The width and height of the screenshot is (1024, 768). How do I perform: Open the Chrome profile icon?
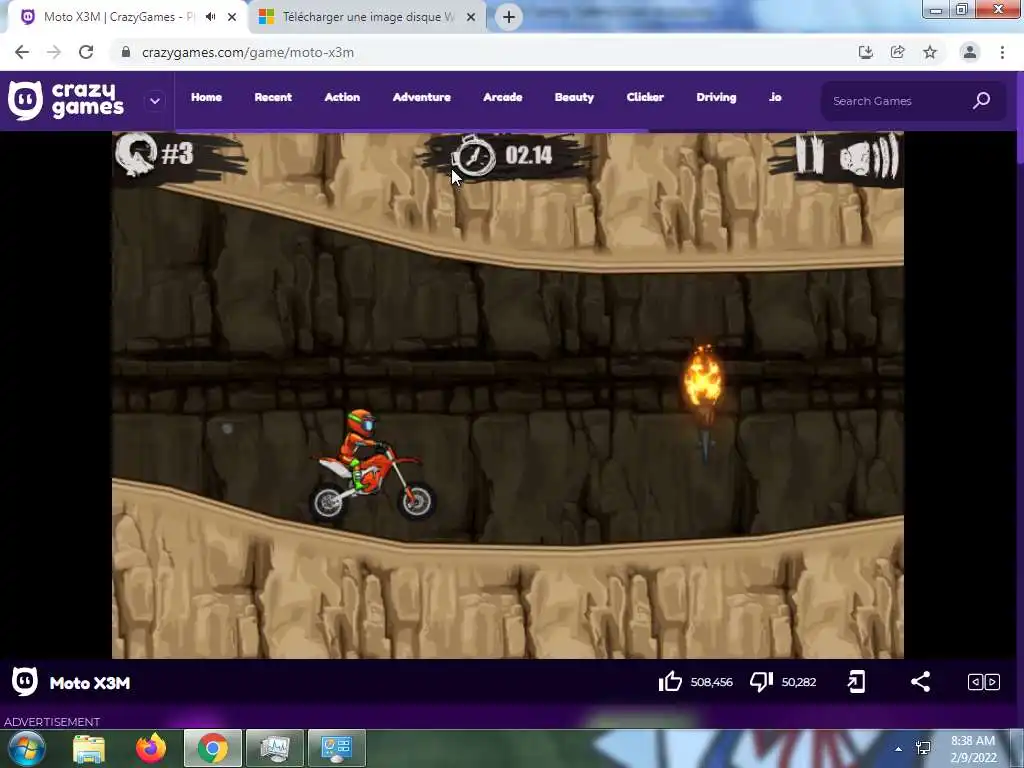[970, 52]
